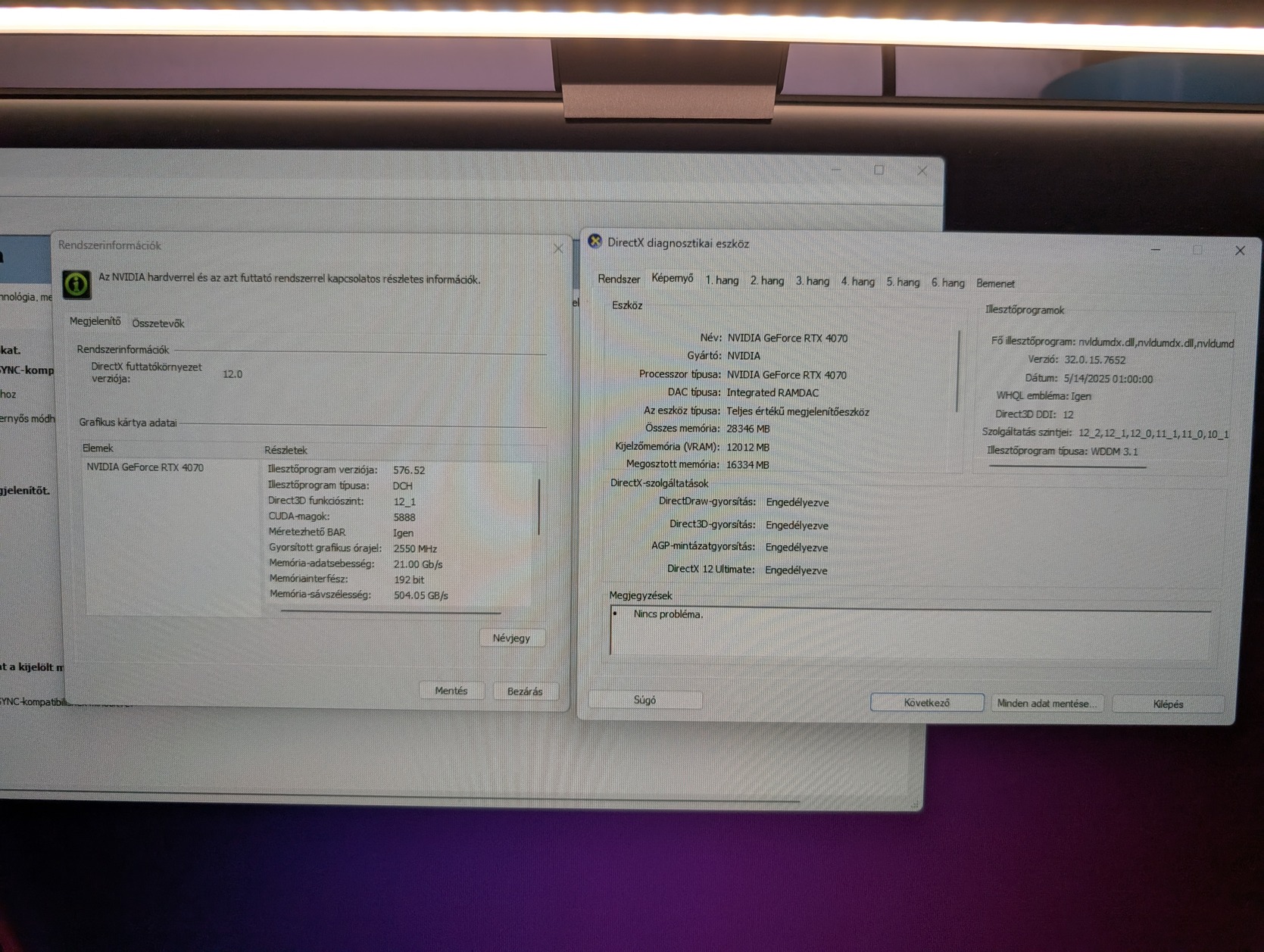
Task: Click the Gyorsított grafikus órajel value 2550 MHz
Action: point(415,548)
